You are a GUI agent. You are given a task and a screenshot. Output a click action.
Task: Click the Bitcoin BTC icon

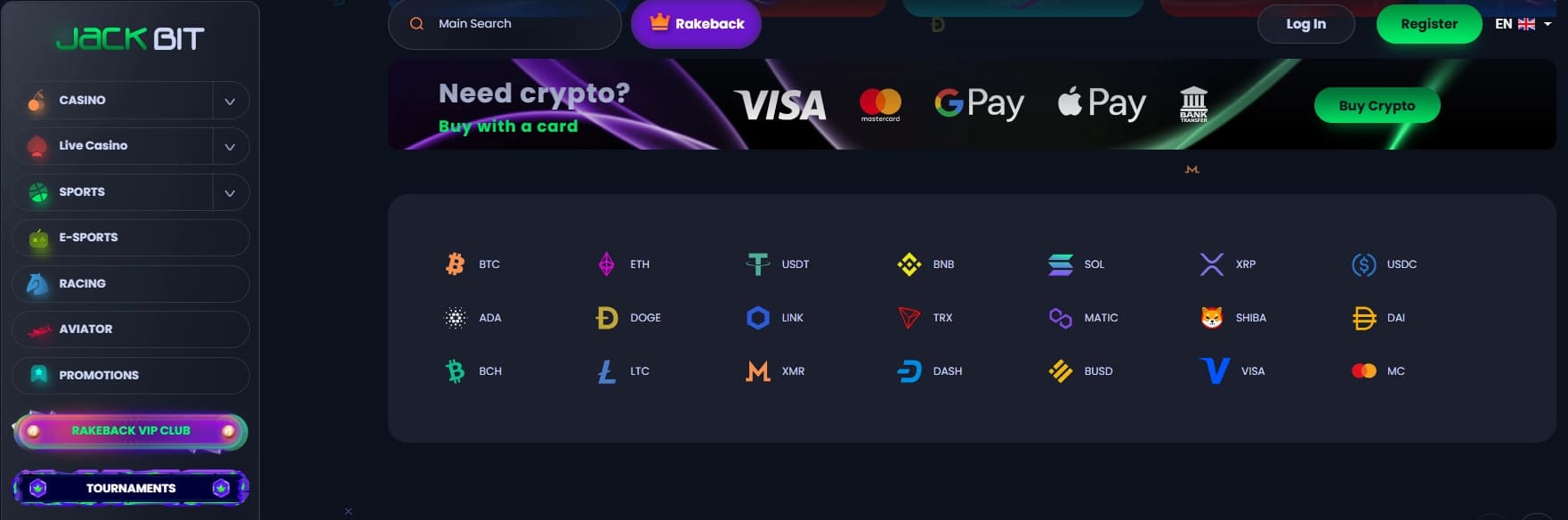point(455,264)
